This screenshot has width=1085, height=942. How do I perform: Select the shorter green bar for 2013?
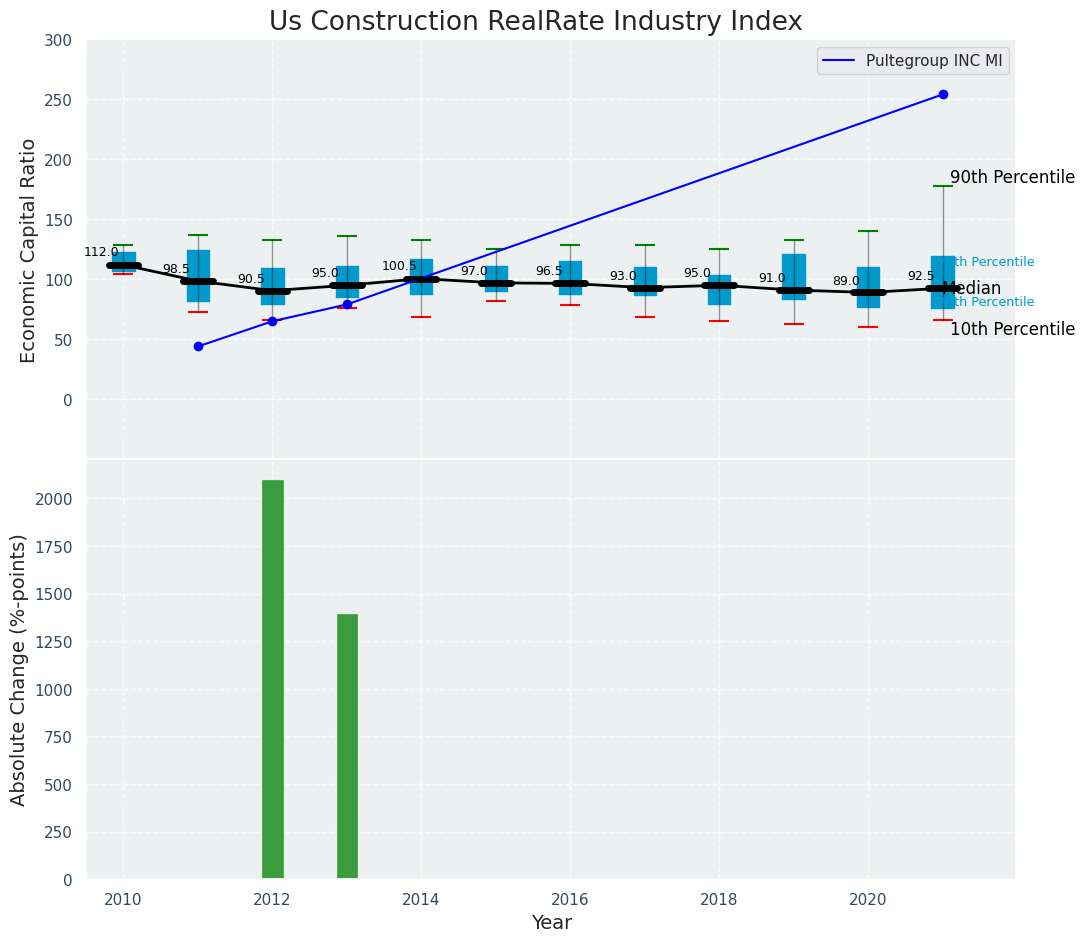click(347, 746)
